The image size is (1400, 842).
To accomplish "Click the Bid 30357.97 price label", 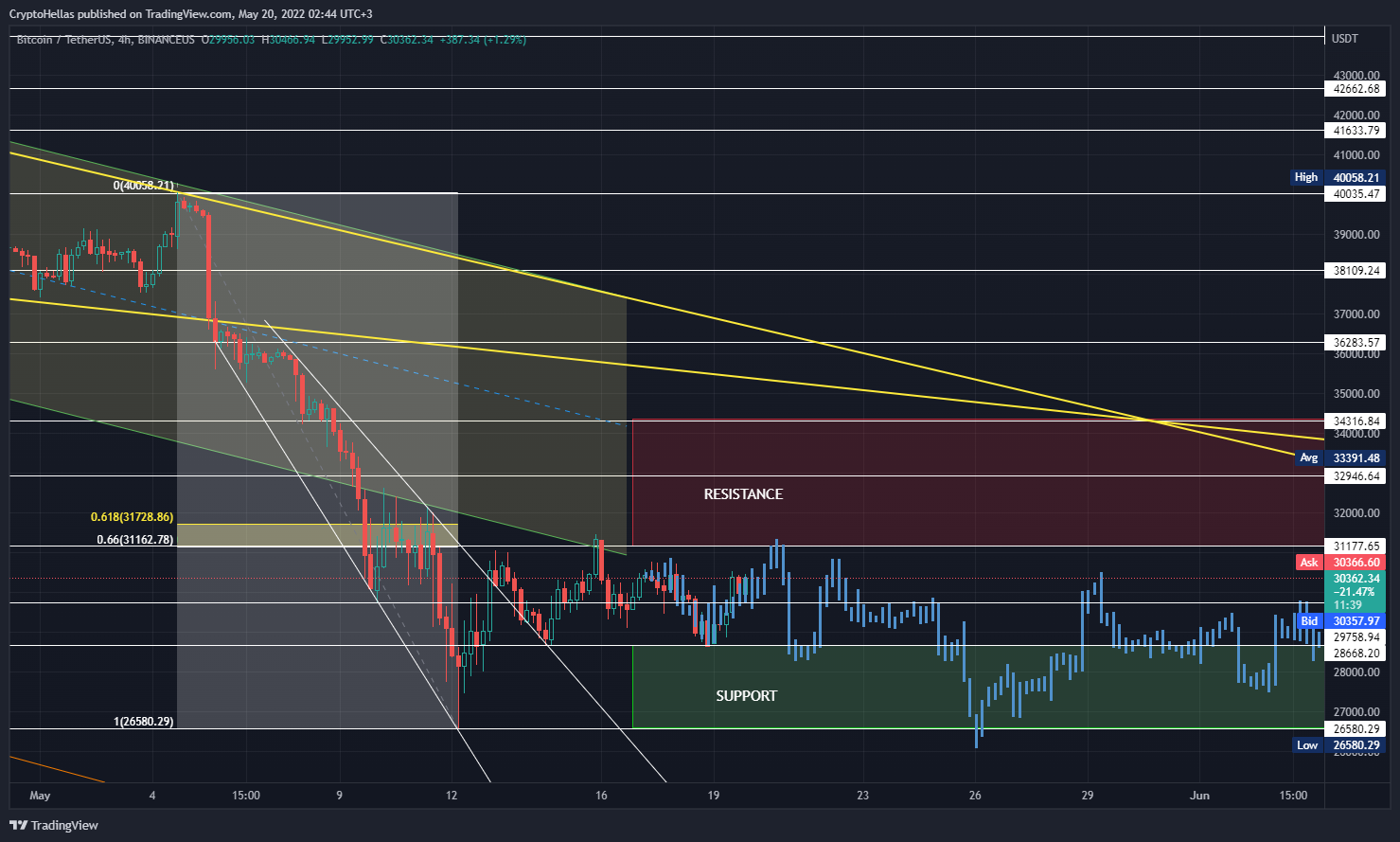I will click(x=1338, y=620).
